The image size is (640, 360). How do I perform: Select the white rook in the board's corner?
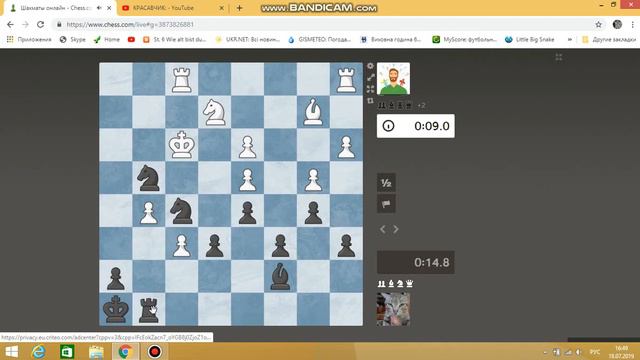pos(346,79)
